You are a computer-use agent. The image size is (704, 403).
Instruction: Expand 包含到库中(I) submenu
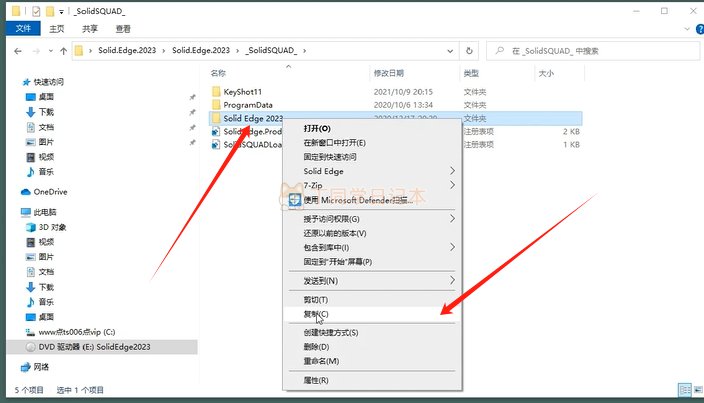coord(373,247)
